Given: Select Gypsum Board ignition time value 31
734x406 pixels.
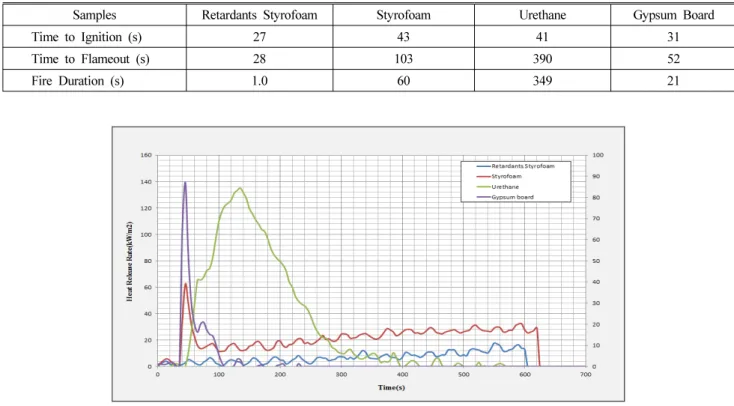Looking at the screenshot, I should click(673, 37).
